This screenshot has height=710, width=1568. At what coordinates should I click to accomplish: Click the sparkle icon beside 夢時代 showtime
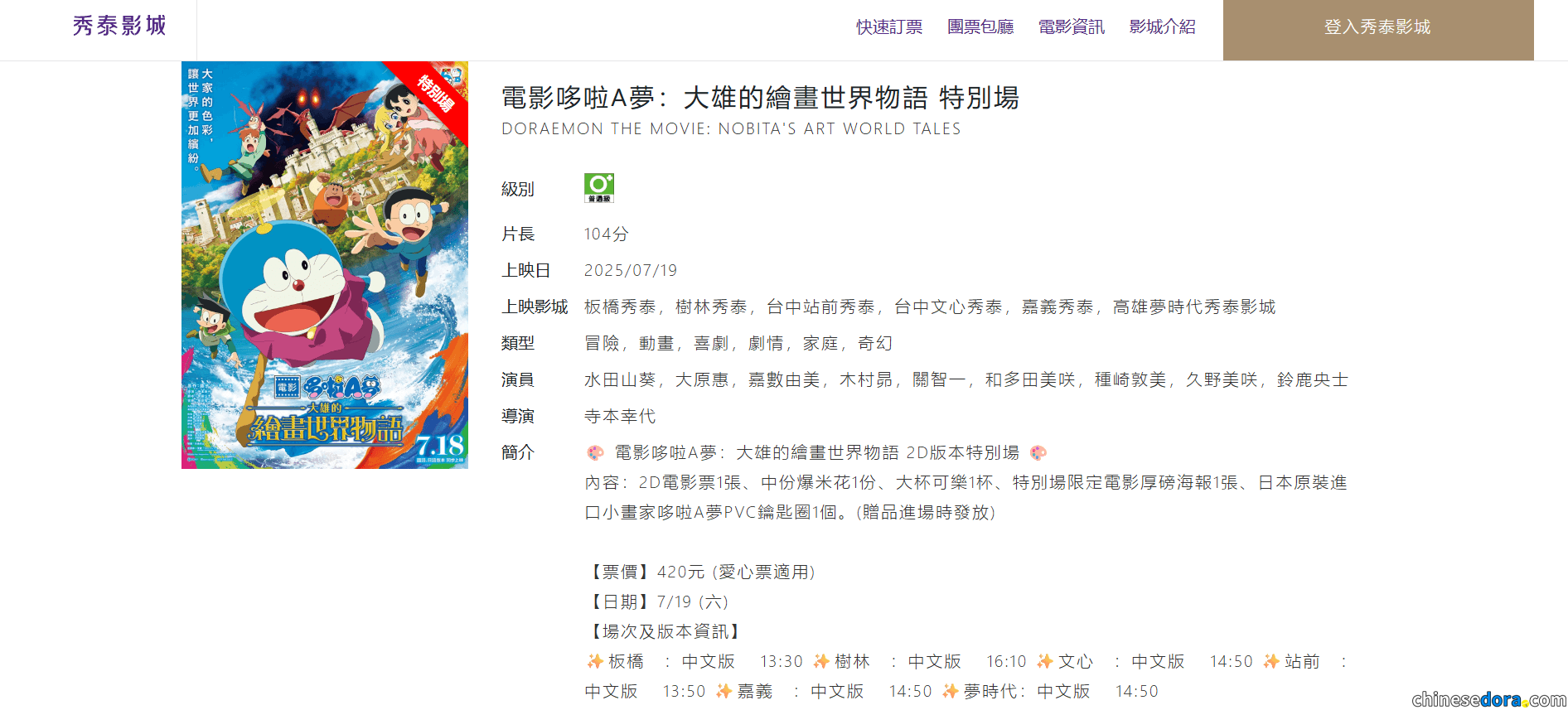click(x=950, y=691)
